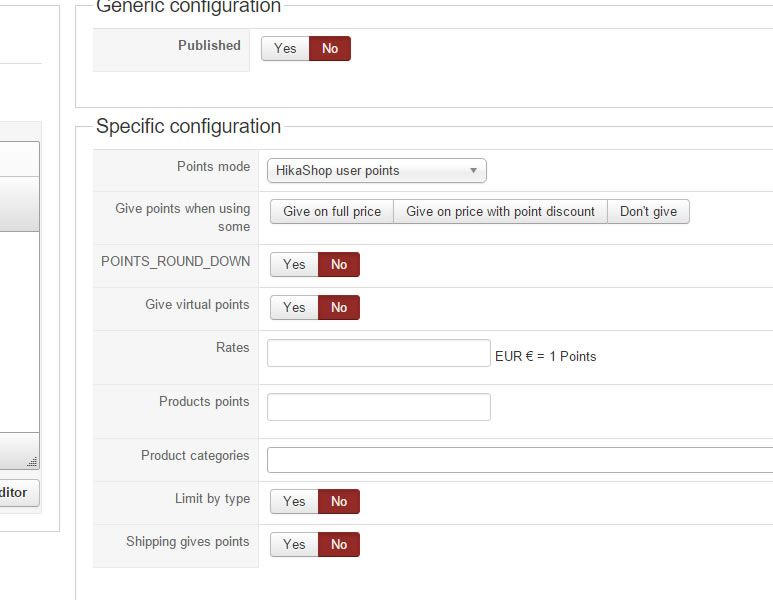Viewport: 773px width, 600px height.
Task: Click the Rates input field
Action: point(378,354)
